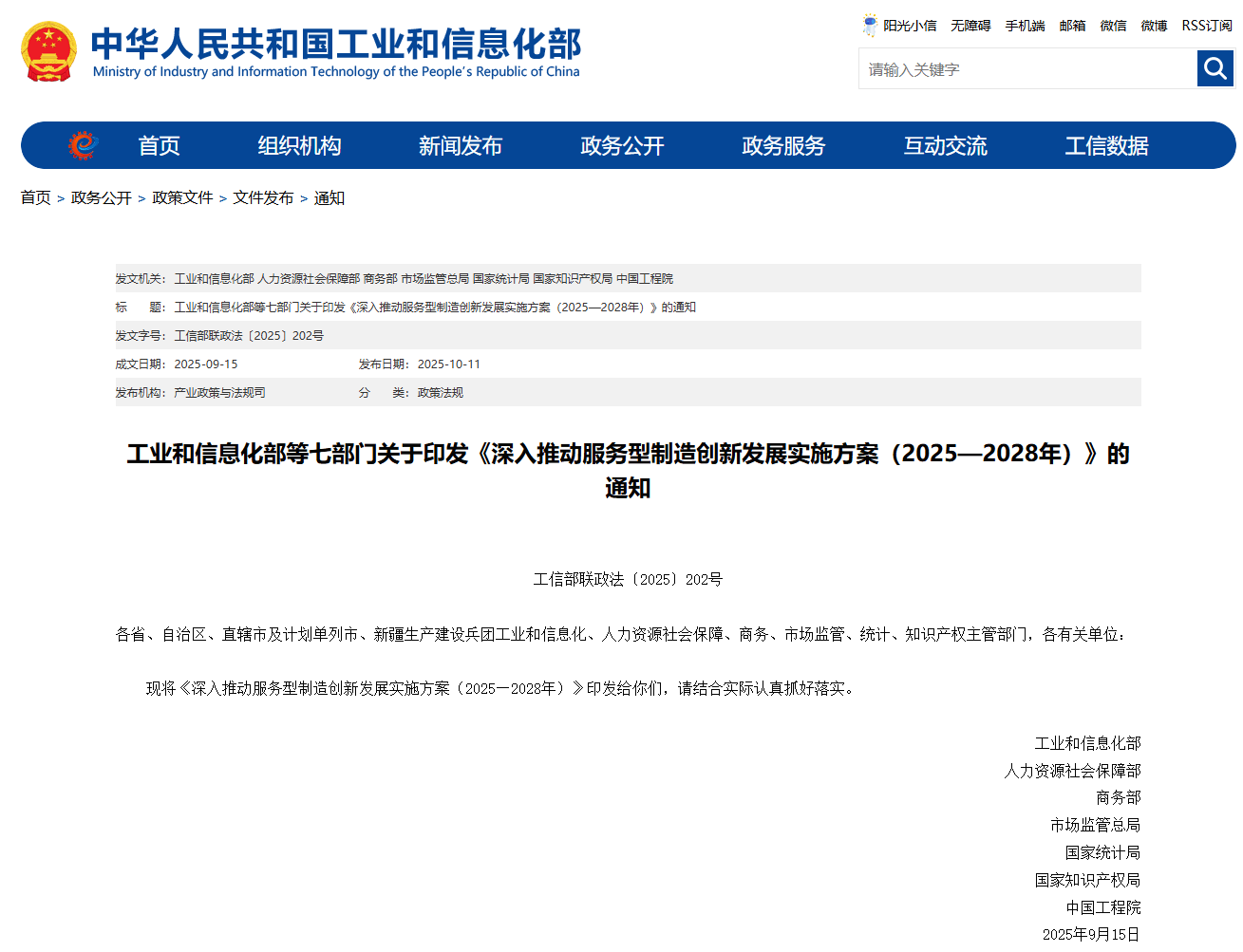Click 政策文件 in the breadcrumb
This screenshot has width=1243, height=952.
(182, 197)
